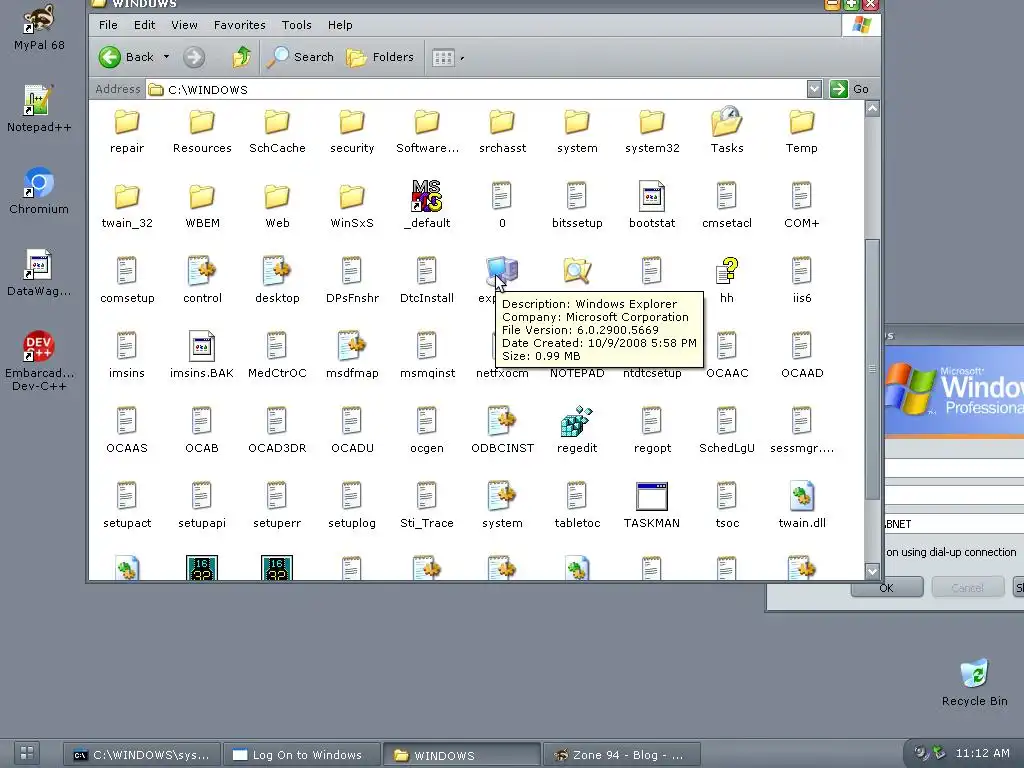Select the setupapi log file
This screenshot has height=768, width=1024.
(202, 504)
